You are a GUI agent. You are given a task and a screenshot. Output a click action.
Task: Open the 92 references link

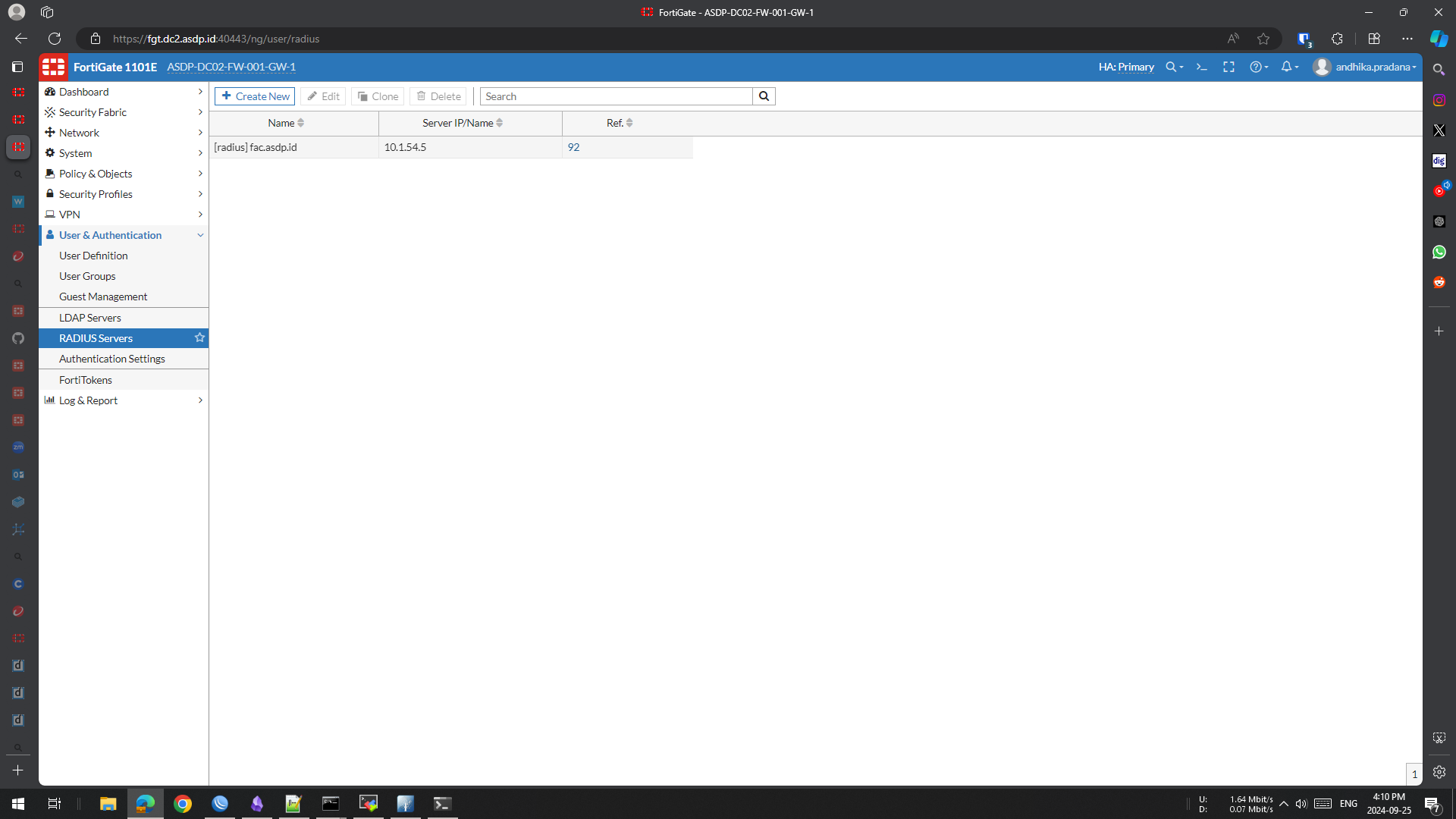pyautogui.click(x=573, y=147)
